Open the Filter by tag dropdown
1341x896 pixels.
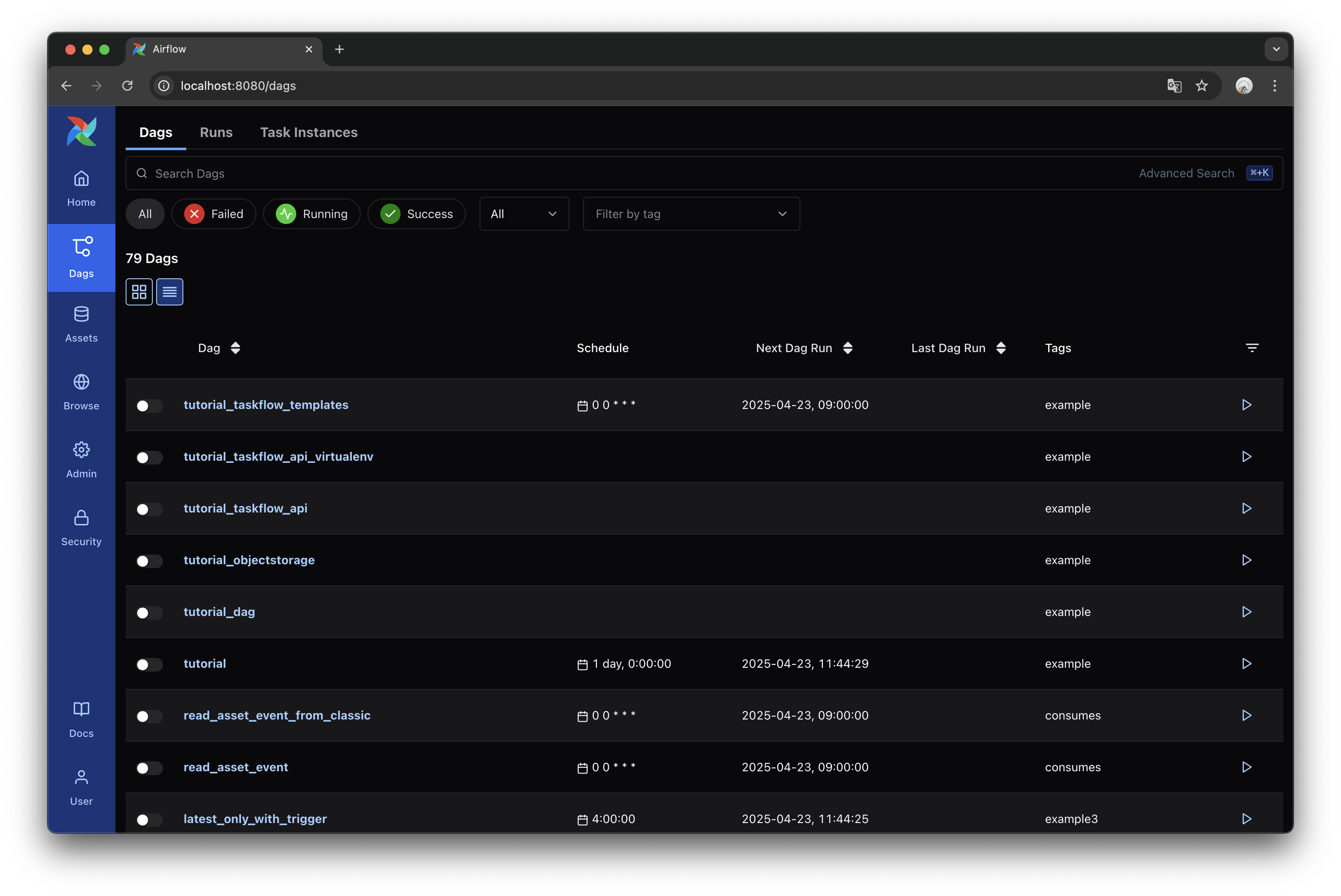tap(691, 214)
